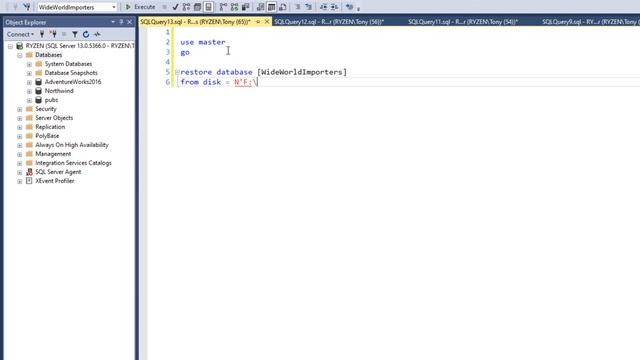
Task: Open the Query Options icon
Action: 198,7
